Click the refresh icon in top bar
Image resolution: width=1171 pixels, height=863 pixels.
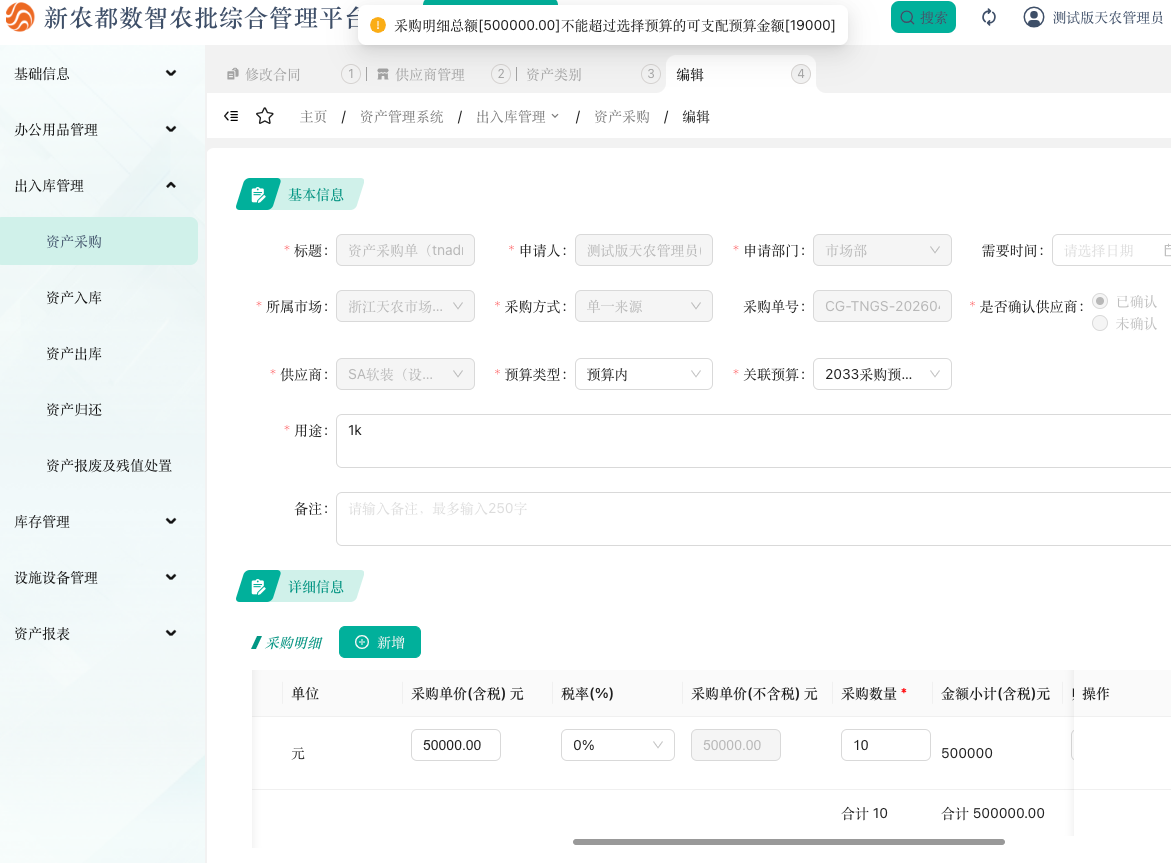coord(989,17)
